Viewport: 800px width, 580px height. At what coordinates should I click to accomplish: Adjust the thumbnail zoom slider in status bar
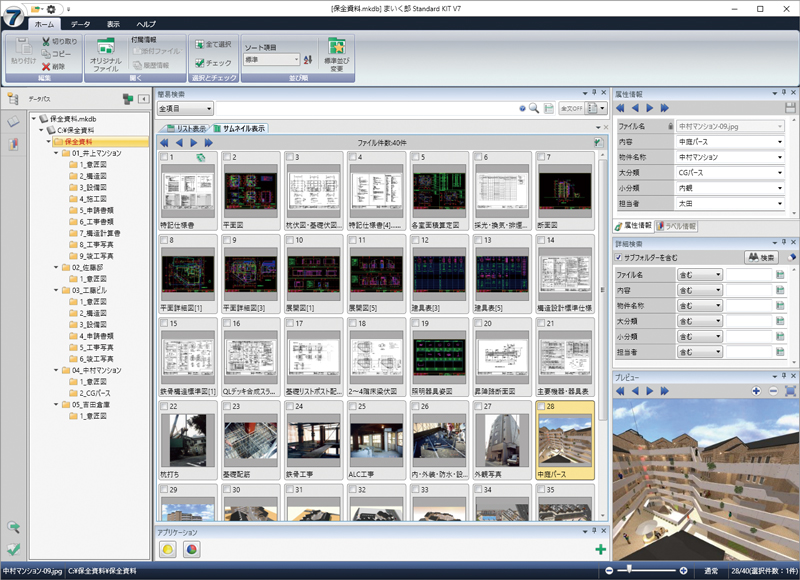[631, 570]
